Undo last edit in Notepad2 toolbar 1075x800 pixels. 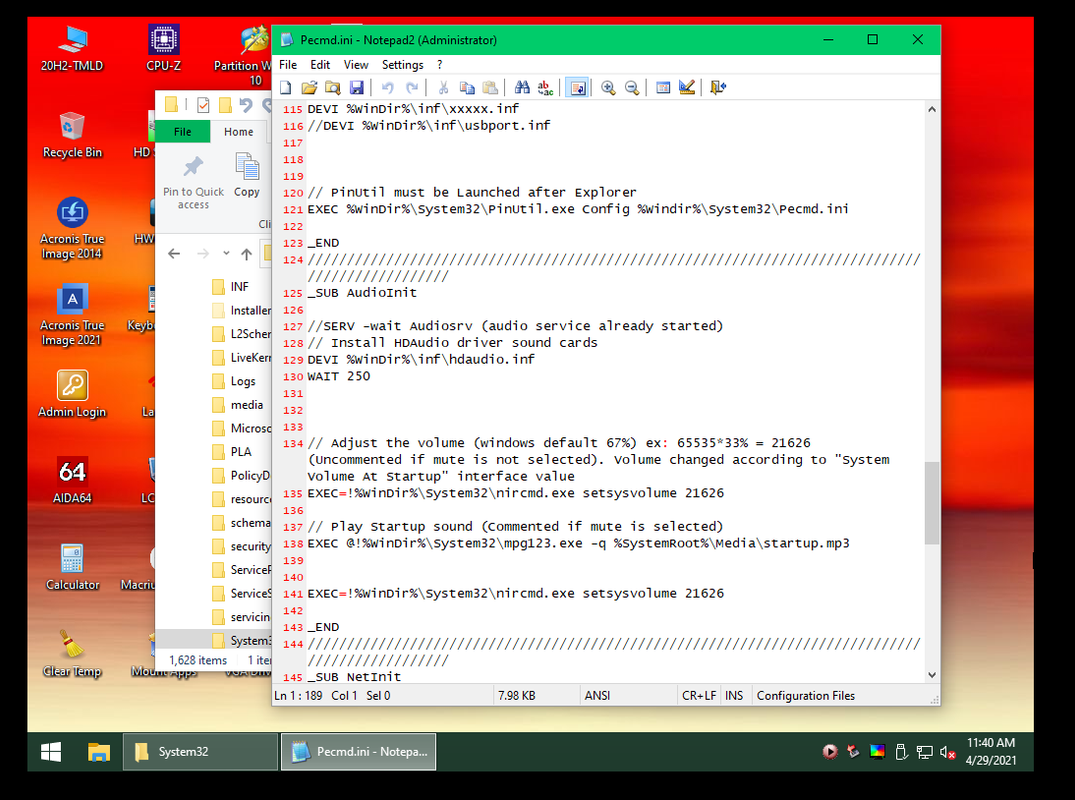(x=388, y=87)
